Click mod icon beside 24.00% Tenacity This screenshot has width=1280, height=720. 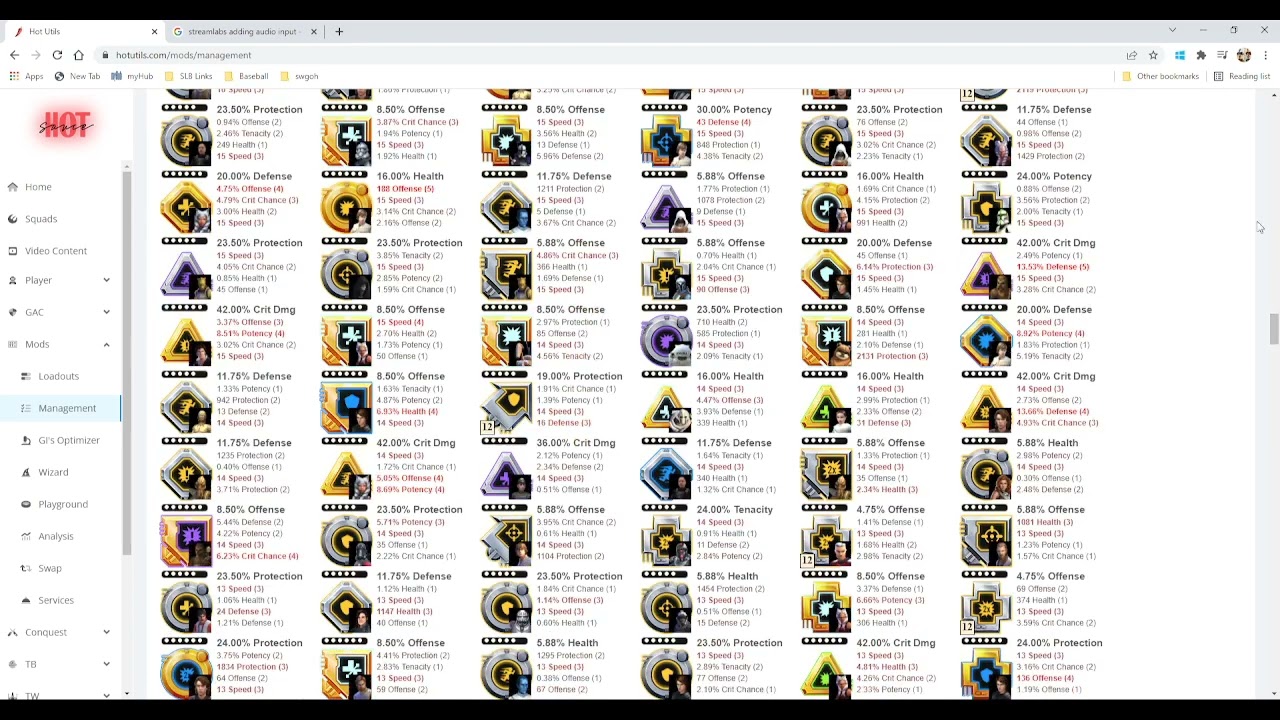pos(666,539)
